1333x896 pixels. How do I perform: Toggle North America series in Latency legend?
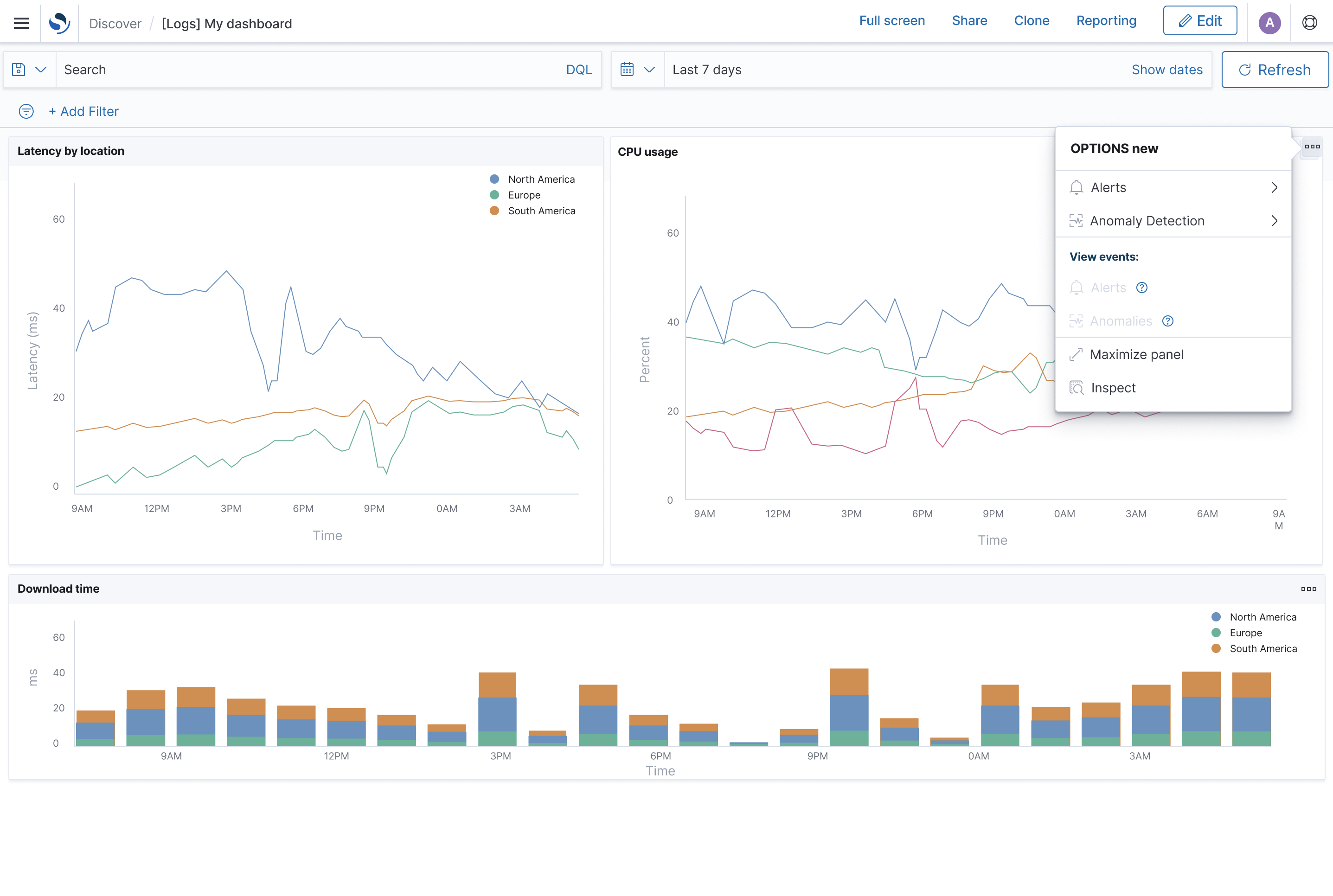pyautogui.click(x=540, y=179)
